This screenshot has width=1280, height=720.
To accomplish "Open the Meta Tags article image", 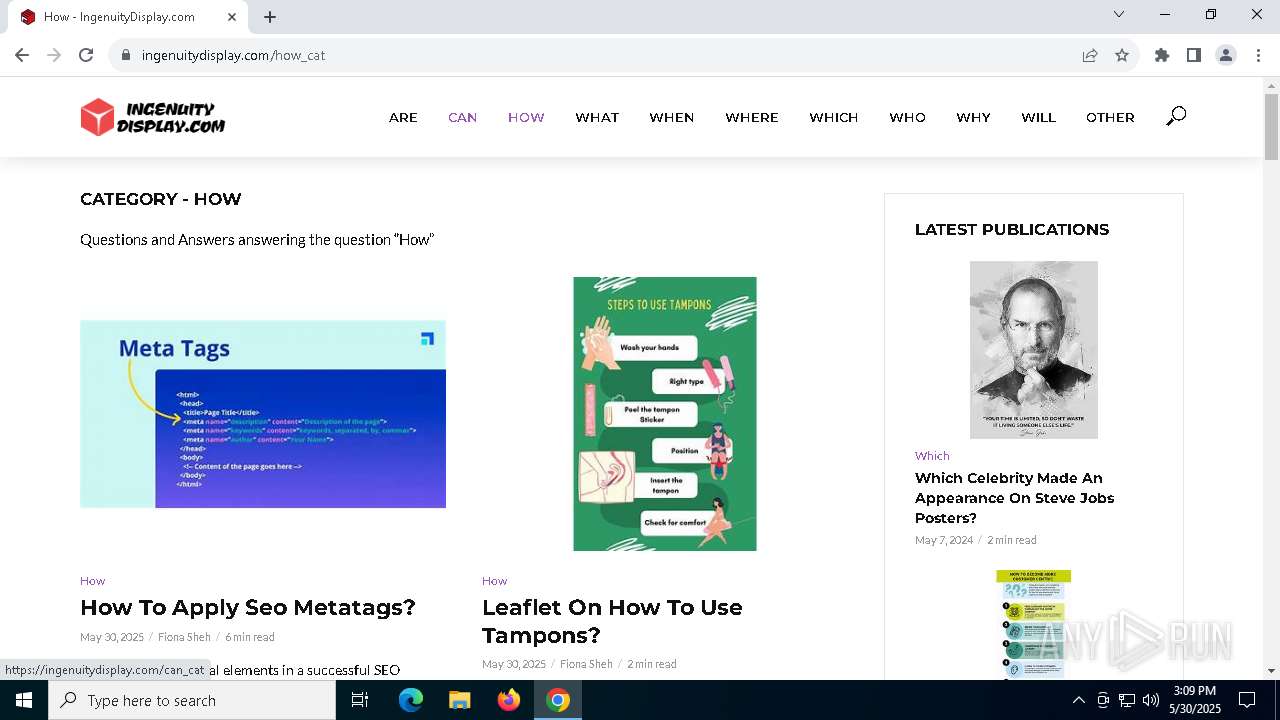I will pyautogui.click(x=263, y=414).
